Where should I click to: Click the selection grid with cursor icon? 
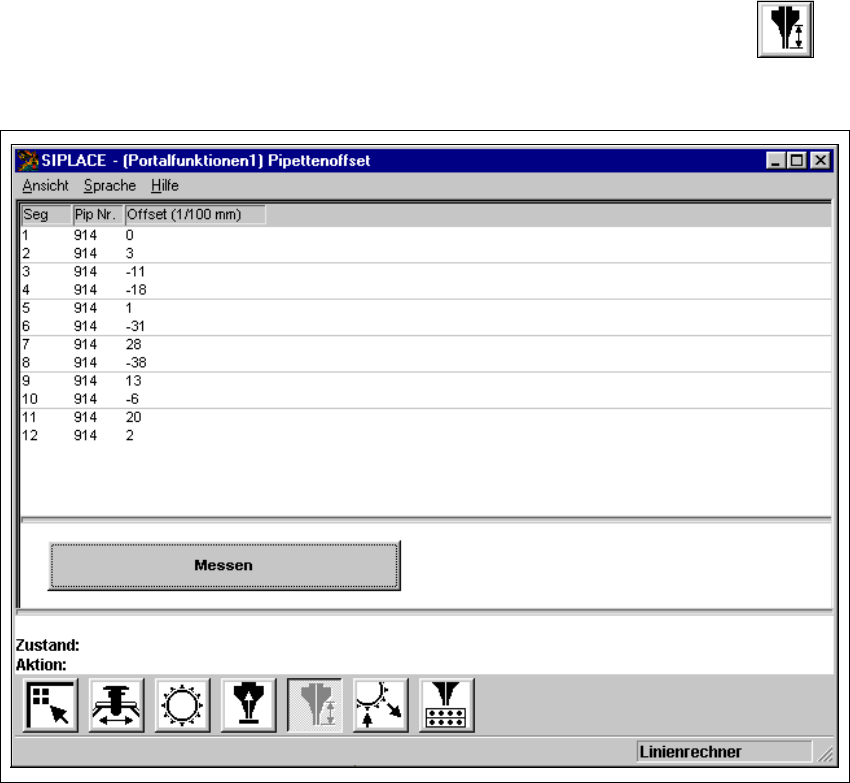click(x=51, y=705)
